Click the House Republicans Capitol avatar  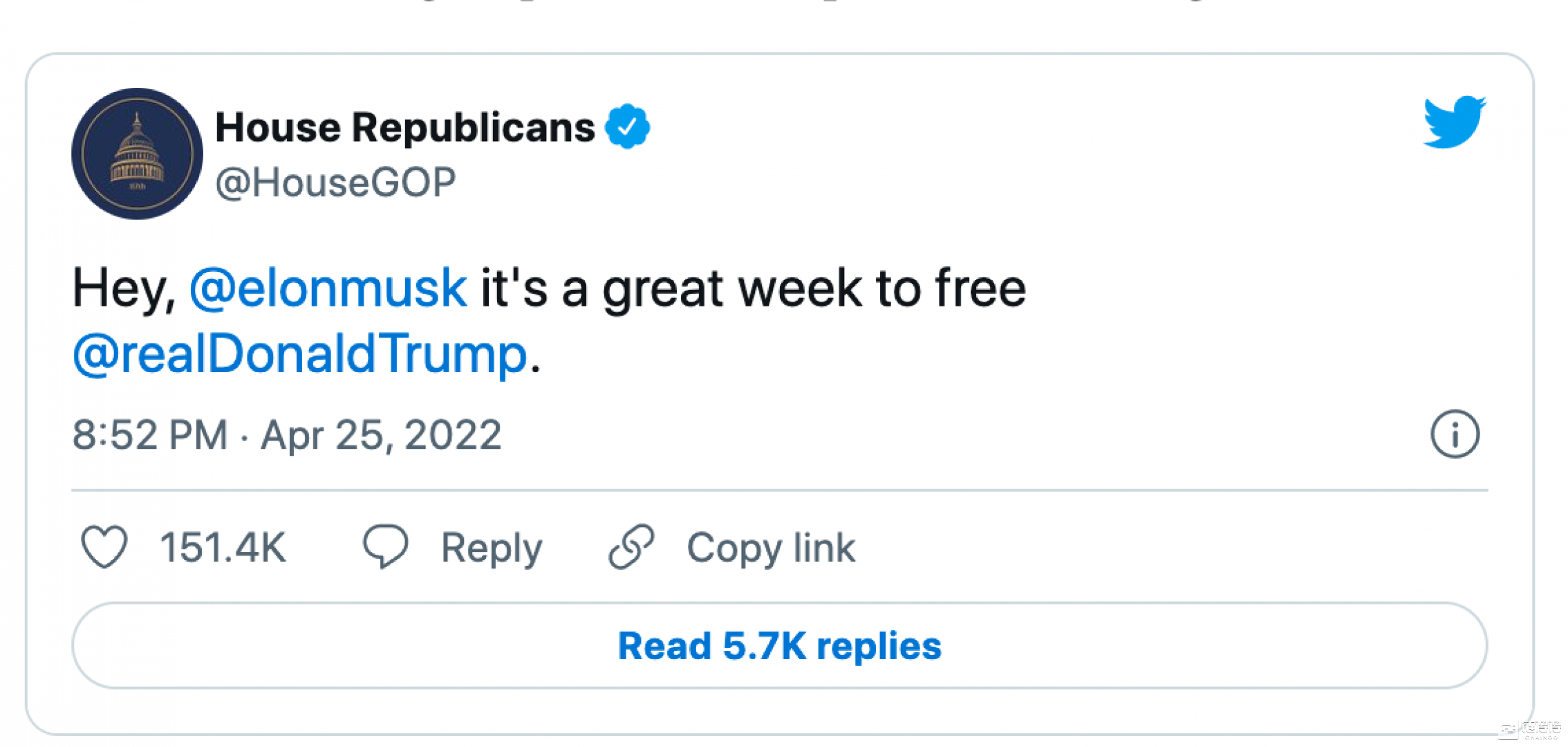click(x=137, y=154)
